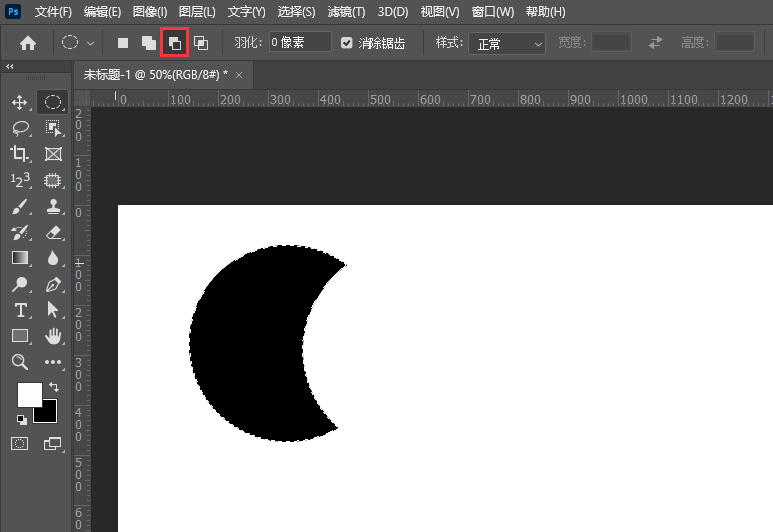Select the Brush tool
Image resolution: width=773 pixels, height=532 pixels.
pyautogui.click(x=19, y=207)
